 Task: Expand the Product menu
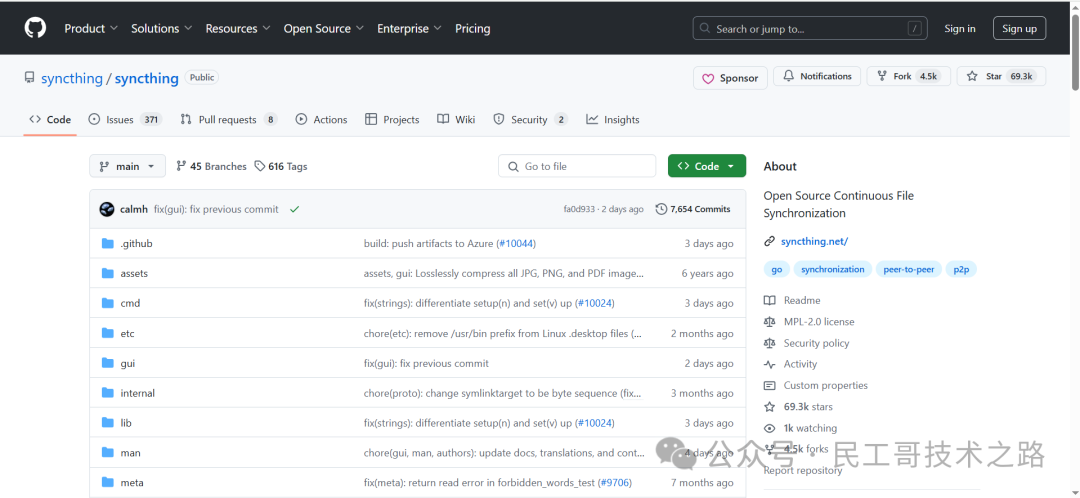[91, 28]
